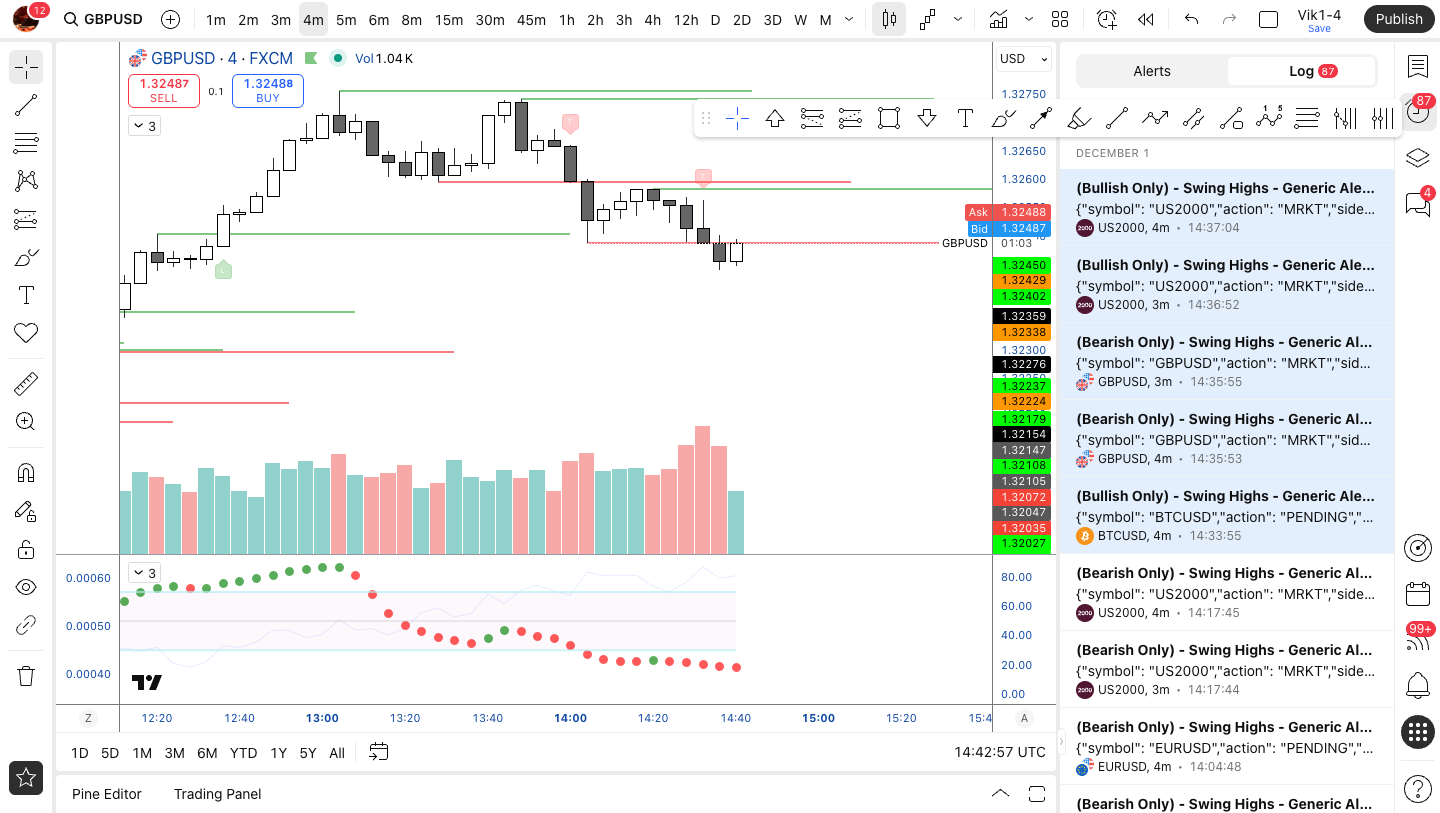Select the trend line tool in left toolbar
Screen dimensions: 1440x813
(x=26, y=105)
